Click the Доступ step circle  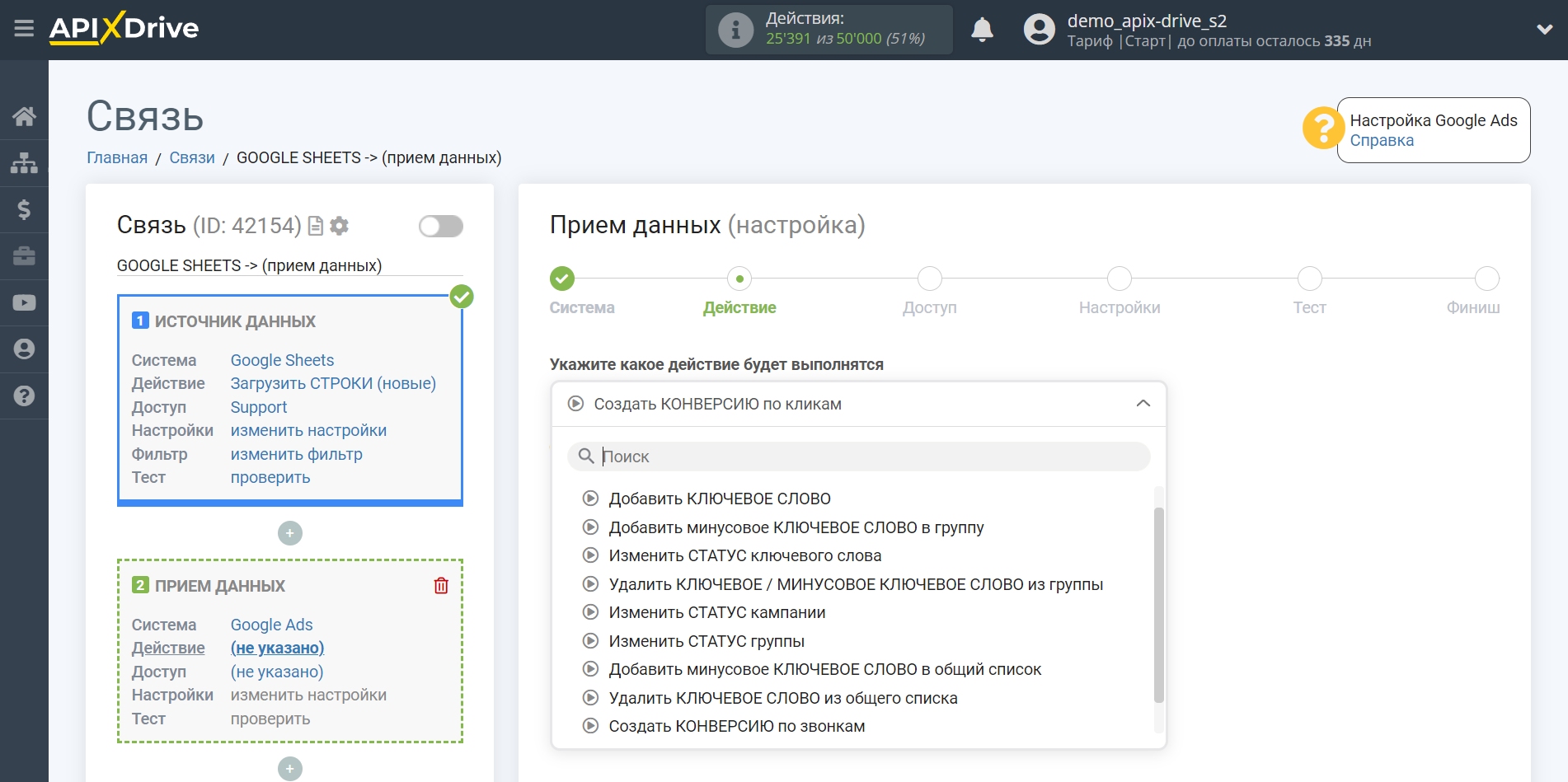(x=930, y=279)
